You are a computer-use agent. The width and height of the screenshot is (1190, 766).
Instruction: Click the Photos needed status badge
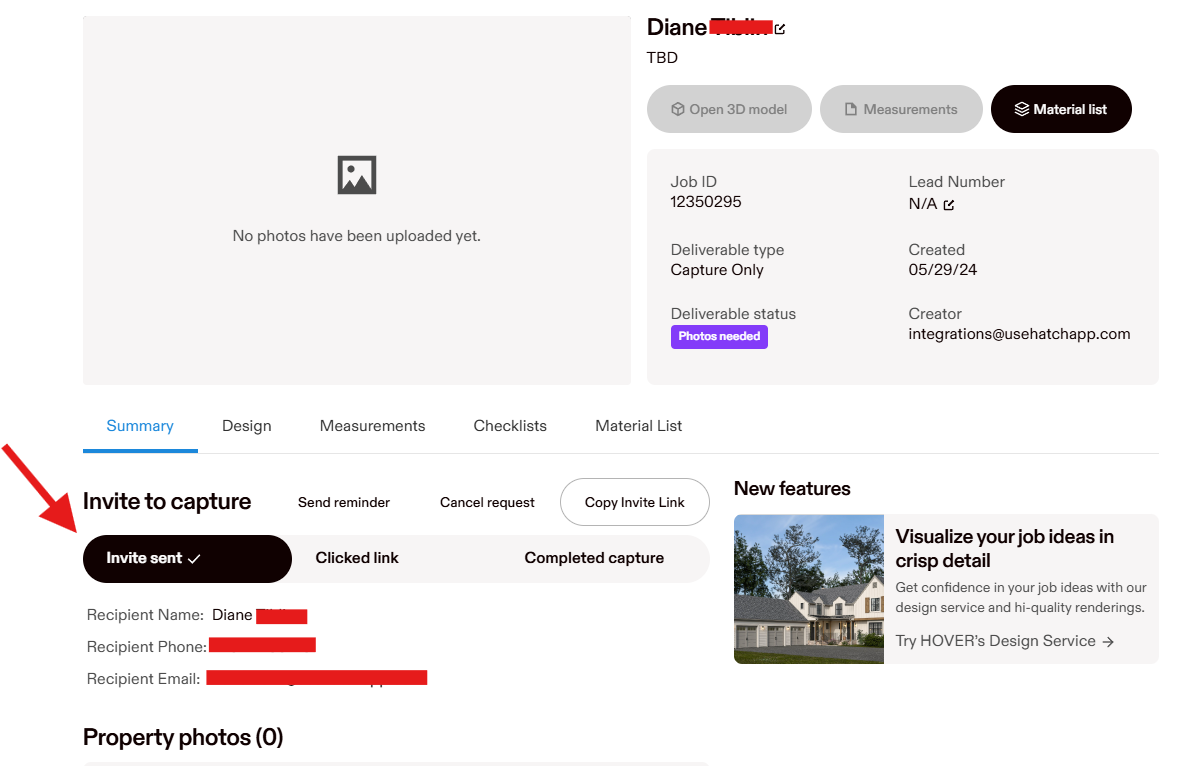719,336
